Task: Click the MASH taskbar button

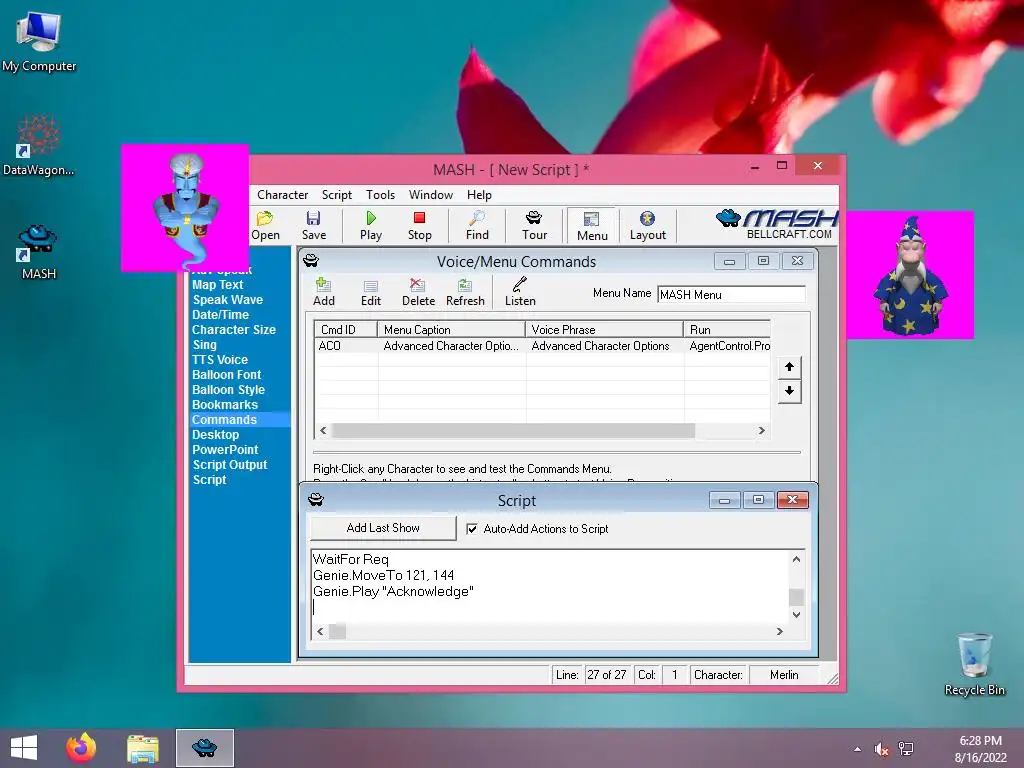Action: tap(204, 748)
